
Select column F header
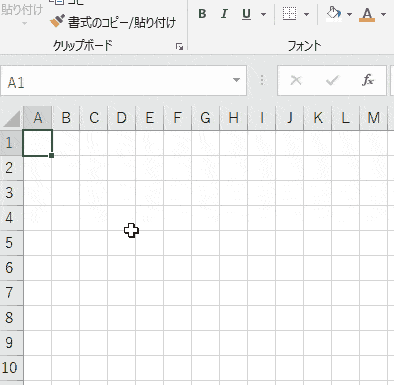pyautogui.click(x=178, y=118)
